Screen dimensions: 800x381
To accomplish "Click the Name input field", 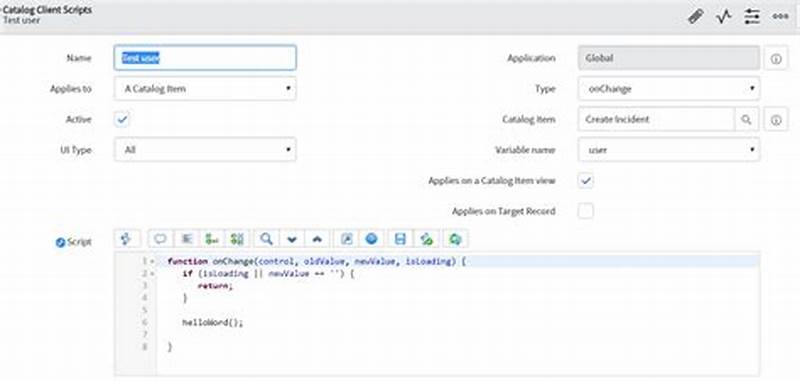I will pyautogui.click(x=205, y=58).
